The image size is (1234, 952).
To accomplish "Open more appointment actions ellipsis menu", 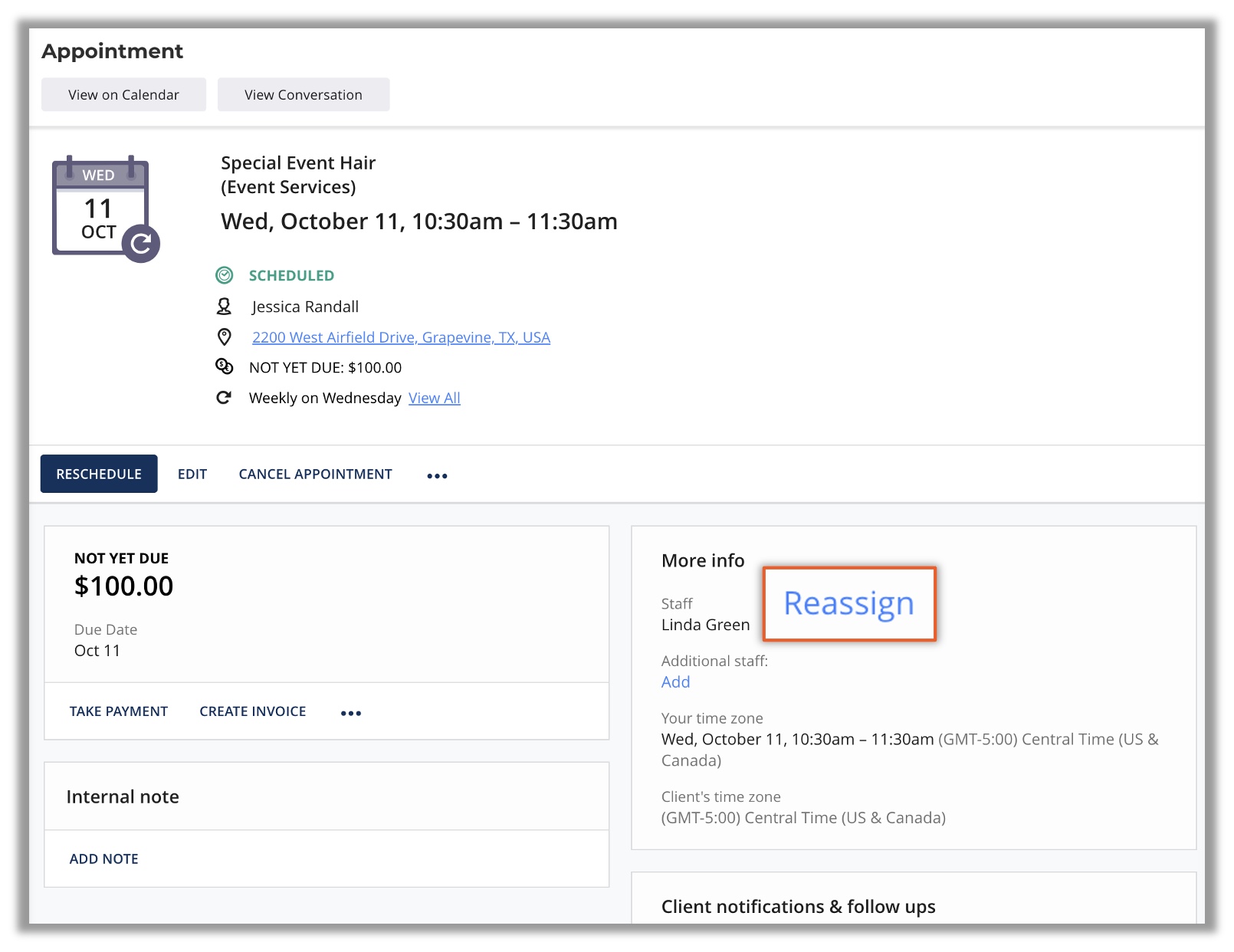I will pos(437,475).
